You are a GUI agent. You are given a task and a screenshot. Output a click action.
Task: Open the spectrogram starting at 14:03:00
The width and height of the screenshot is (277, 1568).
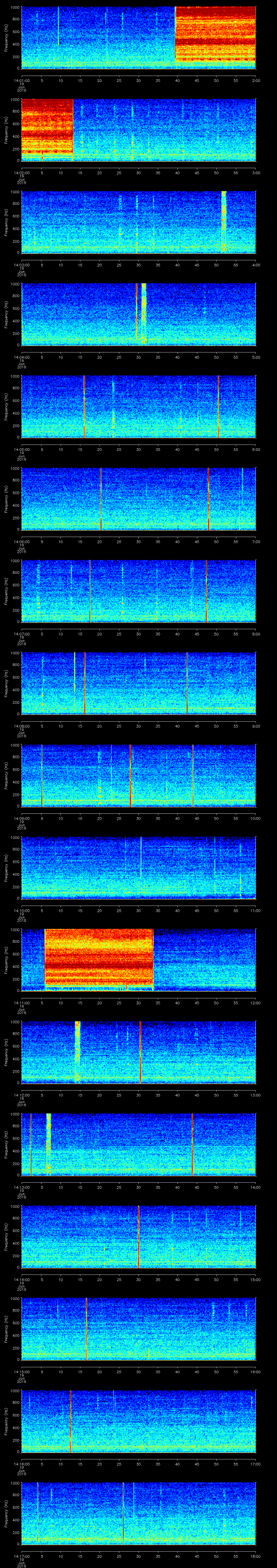click(x=138, y=222)
